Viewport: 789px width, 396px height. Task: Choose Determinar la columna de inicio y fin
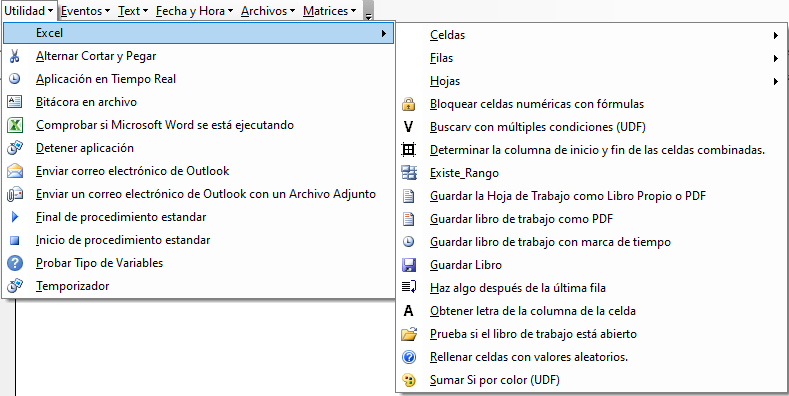pos(592,150)
